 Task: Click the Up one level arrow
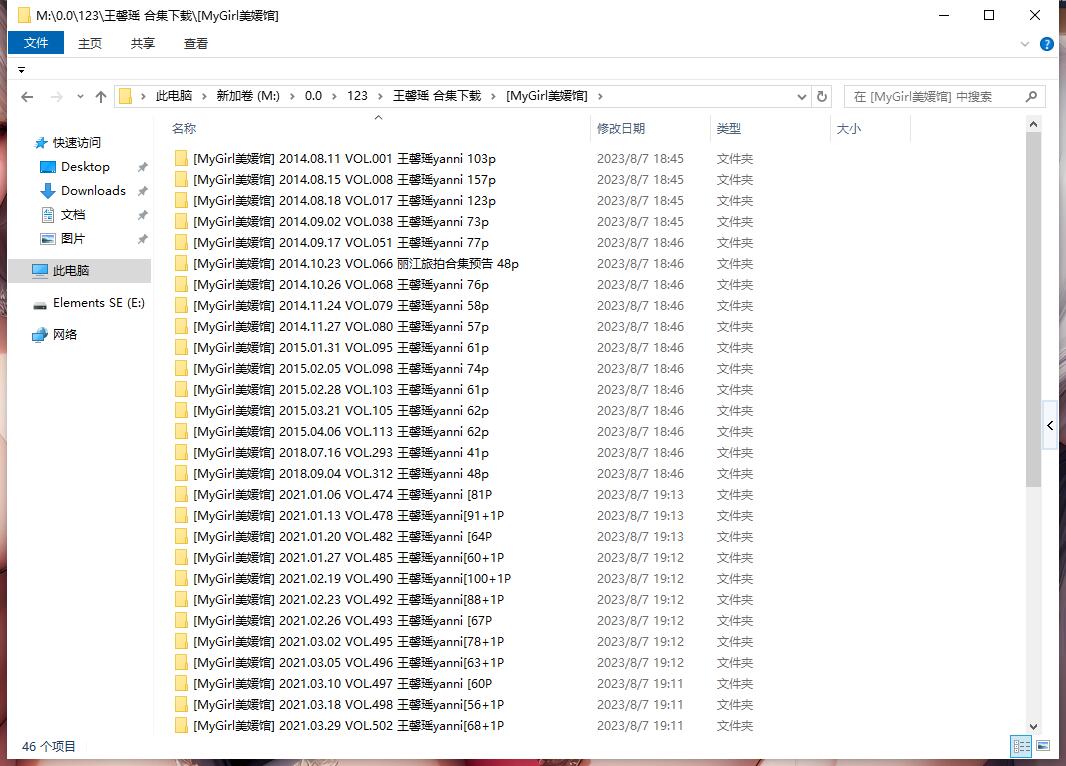click(100, 97)
